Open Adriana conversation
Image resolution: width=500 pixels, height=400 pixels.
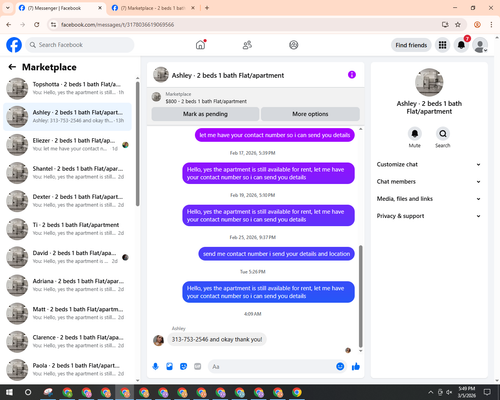coord(67,285)
